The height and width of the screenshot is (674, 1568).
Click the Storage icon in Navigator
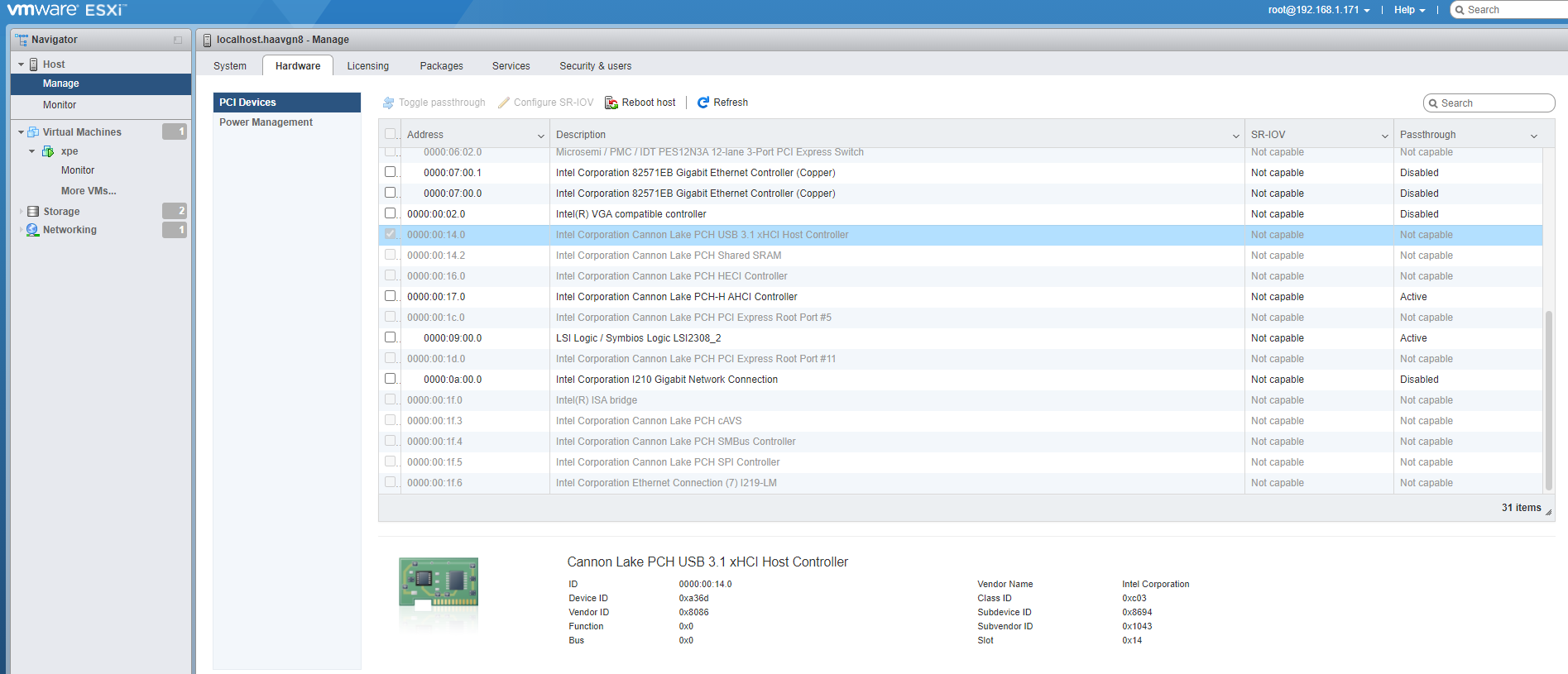tap(33, 211)
